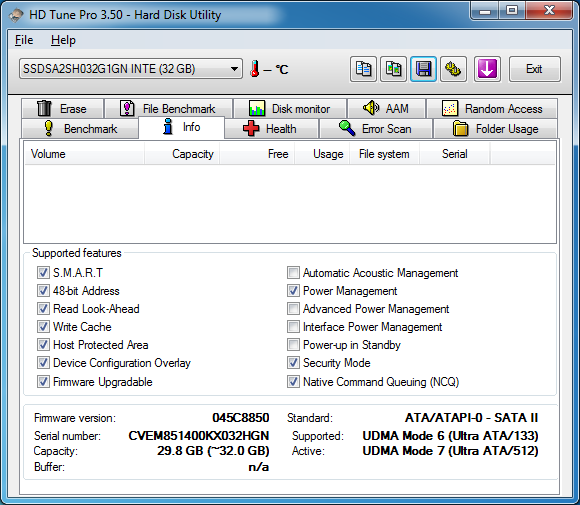Minimize the HD Tune Pro window
The width and height of the screenshot is (580, 505).
coord(485,11)
